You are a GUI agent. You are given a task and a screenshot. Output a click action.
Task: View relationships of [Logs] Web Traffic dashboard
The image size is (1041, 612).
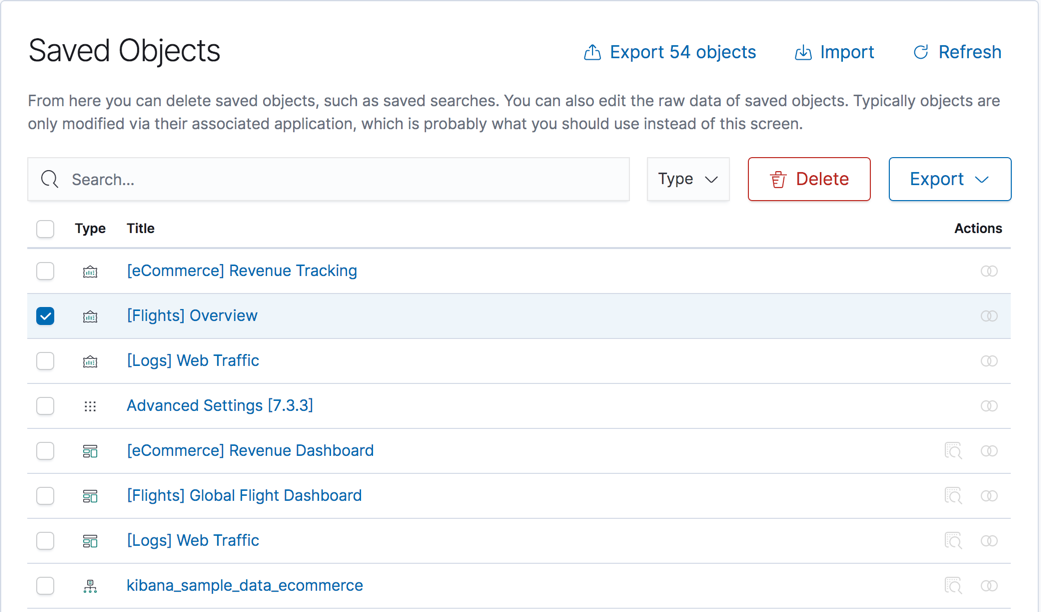[x=989, y=541]
